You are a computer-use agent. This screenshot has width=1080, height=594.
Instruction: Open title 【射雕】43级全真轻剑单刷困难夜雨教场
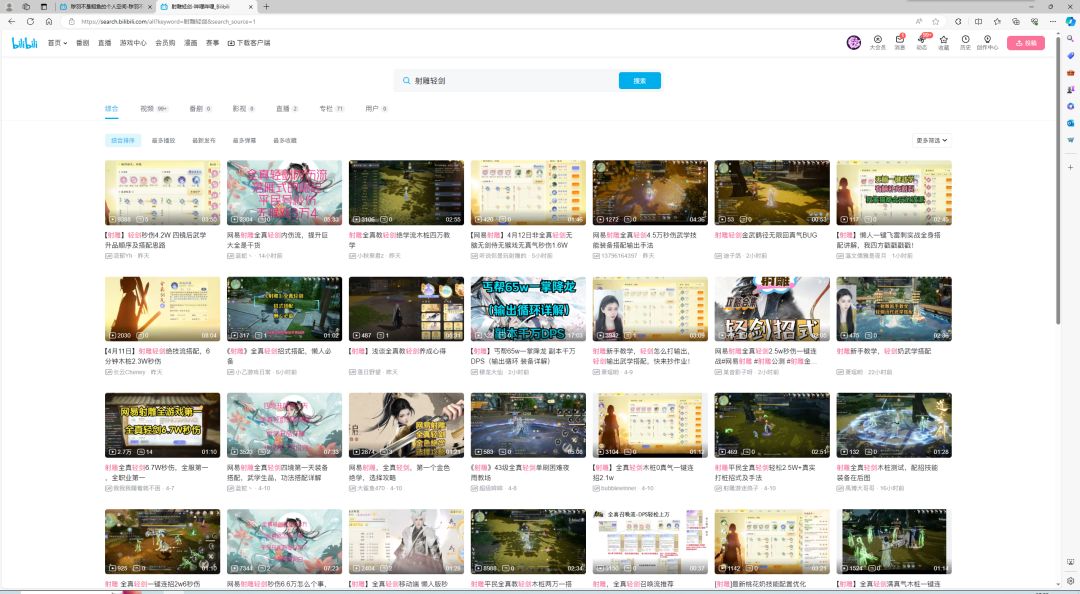(520, 472)
